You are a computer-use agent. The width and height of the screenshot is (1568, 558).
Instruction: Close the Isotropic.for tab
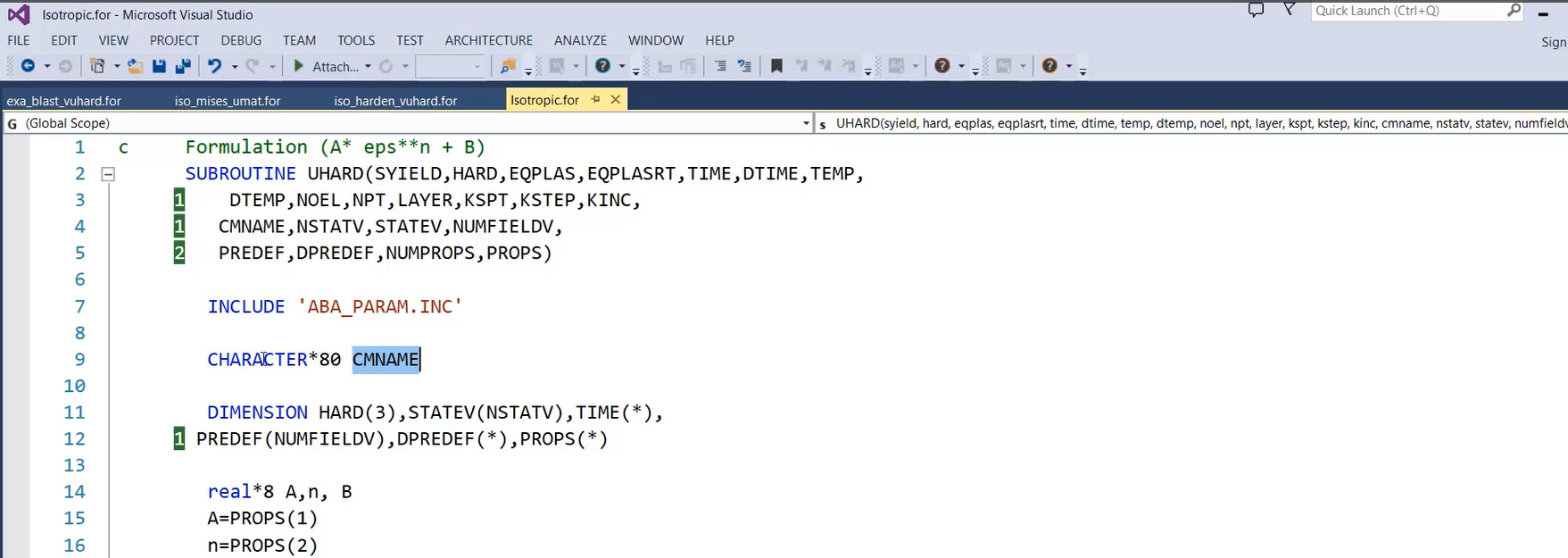point(615,100)
